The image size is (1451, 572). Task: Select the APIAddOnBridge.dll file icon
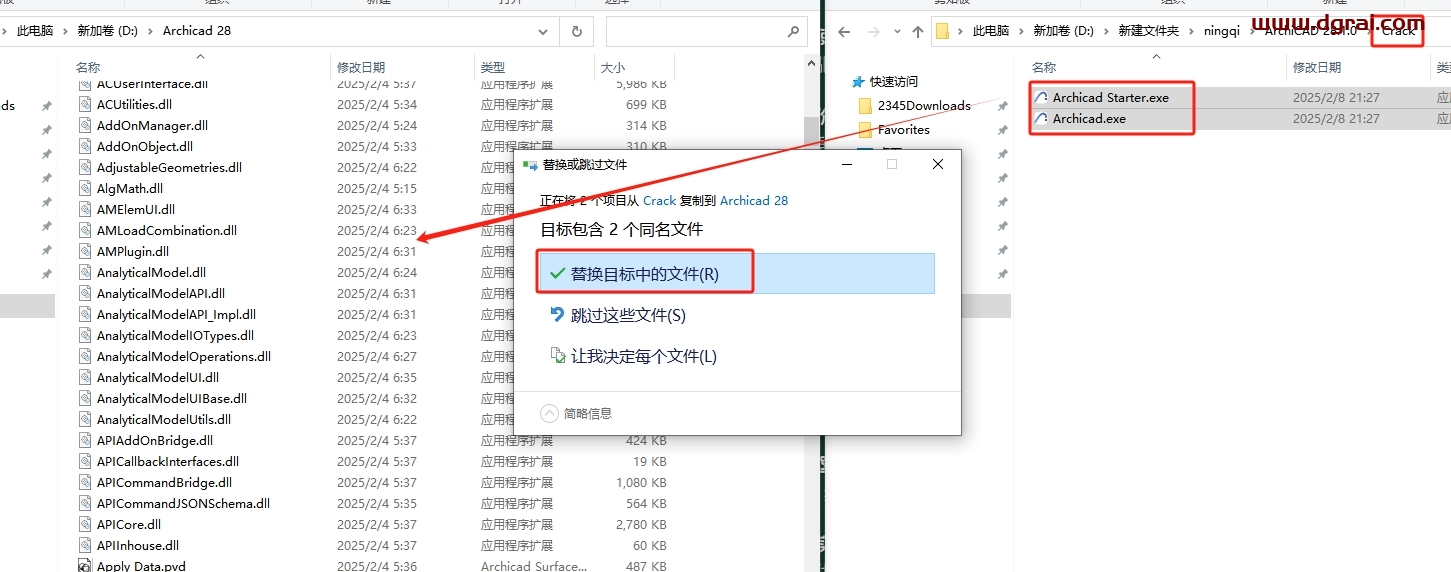[86, 440]
